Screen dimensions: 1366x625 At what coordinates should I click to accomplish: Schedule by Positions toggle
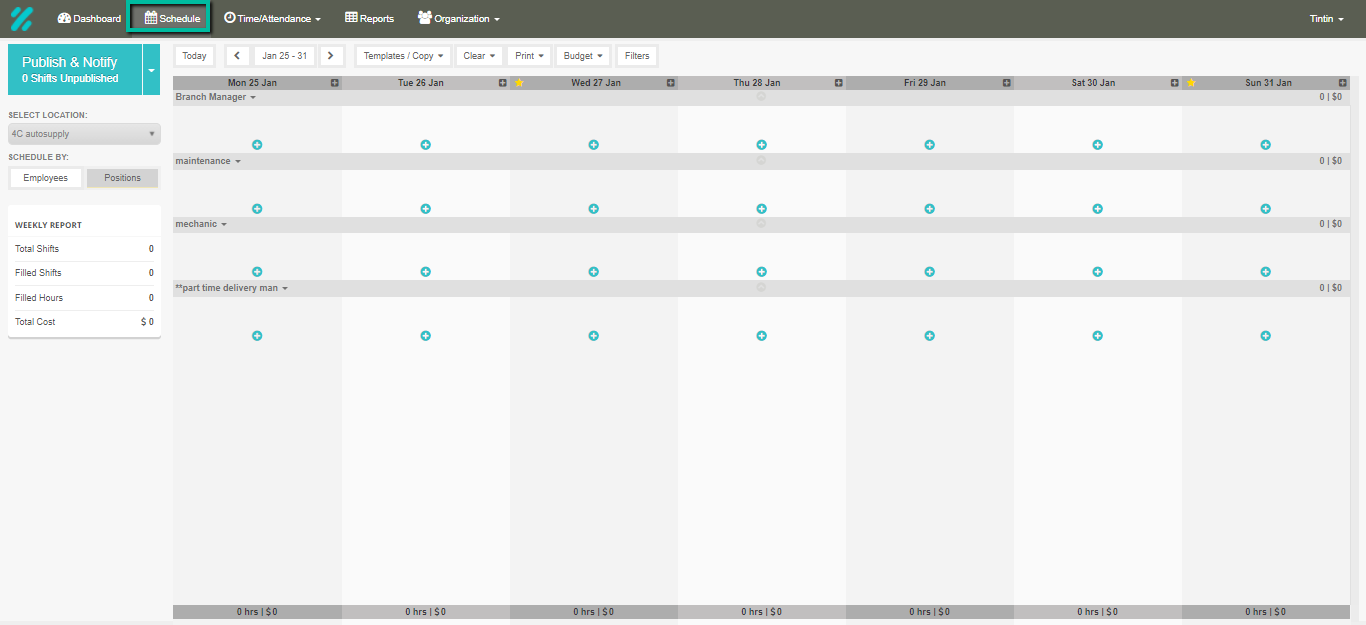(x=123, y=178)
